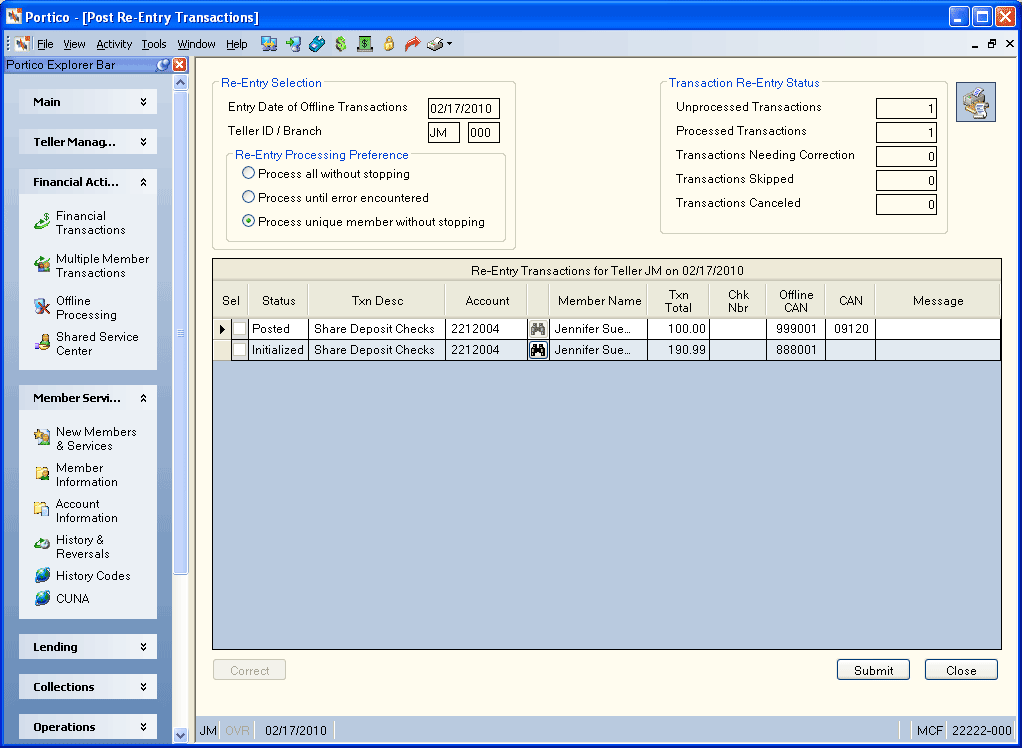Click binoculars icon in the Initialized row
Image resolution: width=1022 pixels, height=748 pixels.
point(538,350)
